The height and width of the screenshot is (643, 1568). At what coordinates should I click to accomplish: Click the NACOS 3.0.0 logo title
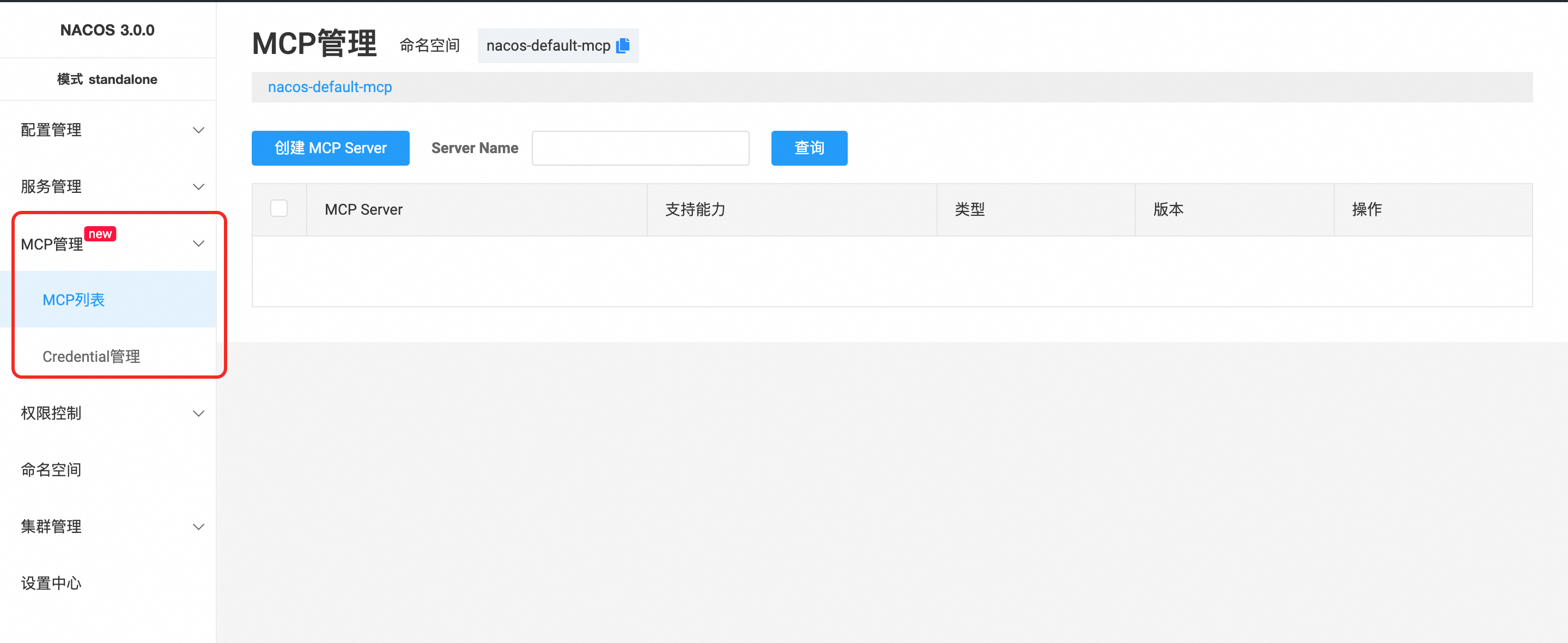pos(107,30)
